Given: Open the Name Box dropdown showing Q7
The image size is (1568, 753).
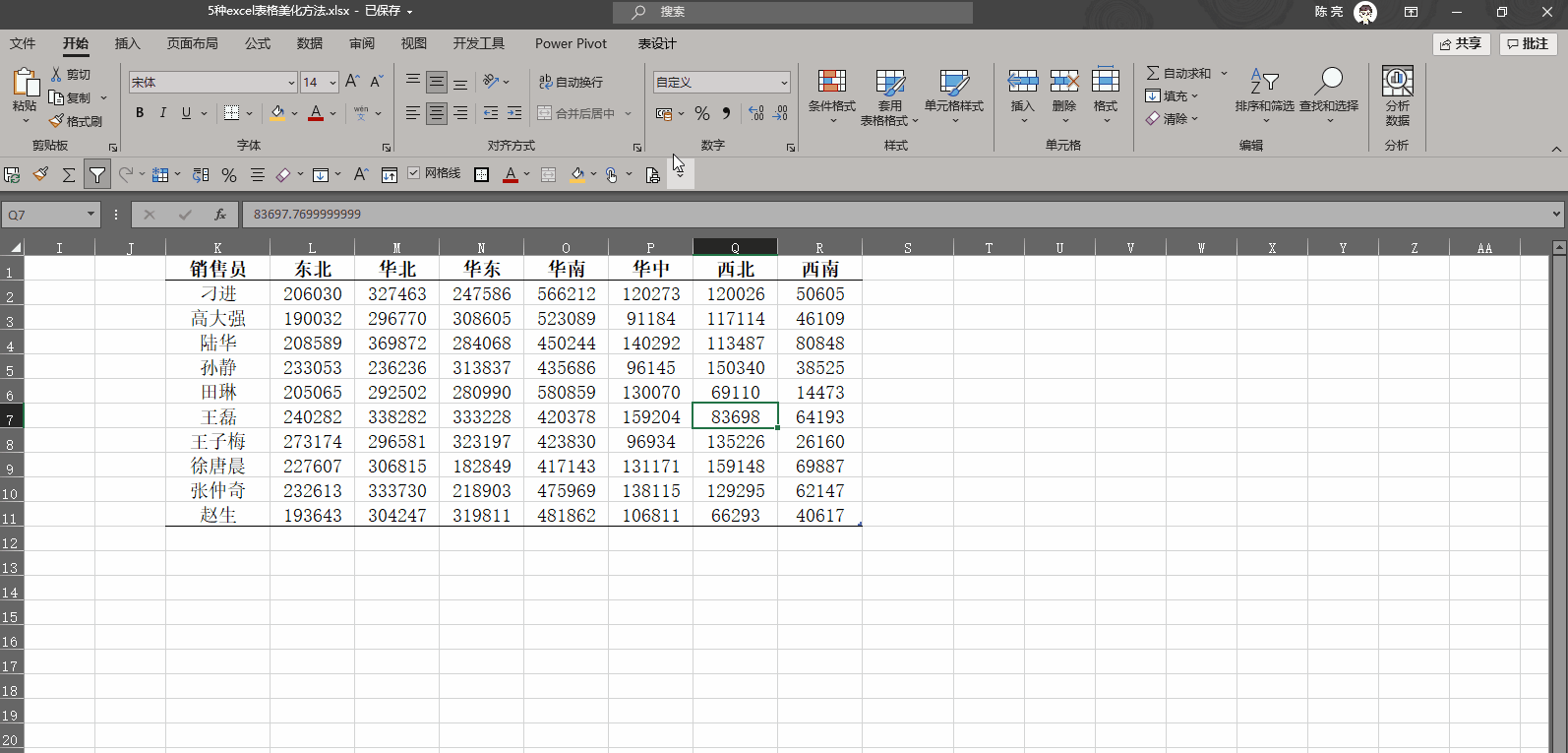Looking at the screenshot, I should [x=90, y=214].
